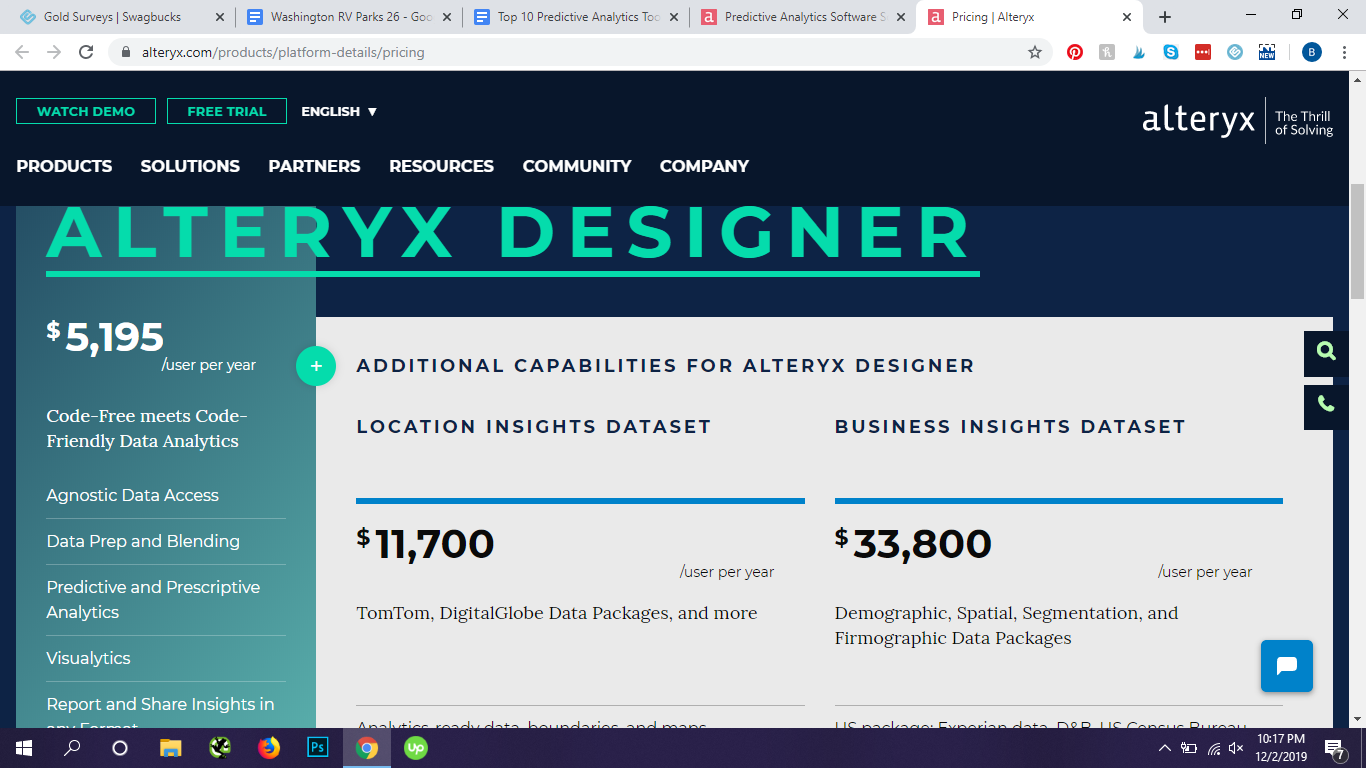This screenshot has width=1366, height=768.
Task: Click the WATCH DEMO button
Action: pyautogui.click(x=86, y=111)
